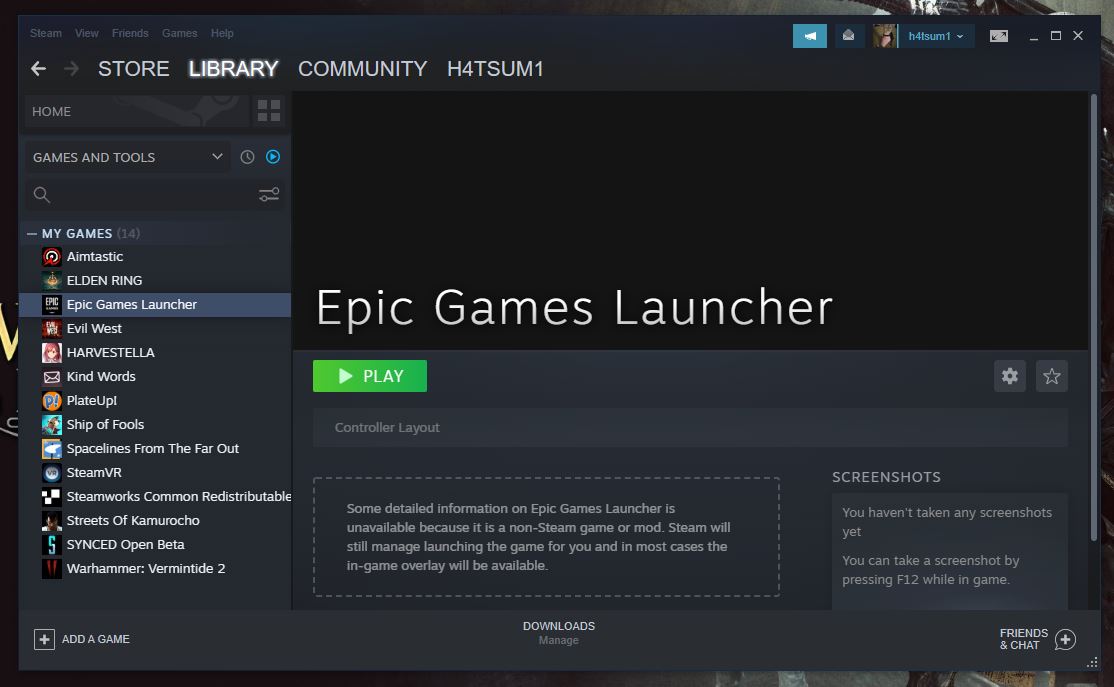
Task: Open the Steam menu
Action: click(x=45, y=33)
